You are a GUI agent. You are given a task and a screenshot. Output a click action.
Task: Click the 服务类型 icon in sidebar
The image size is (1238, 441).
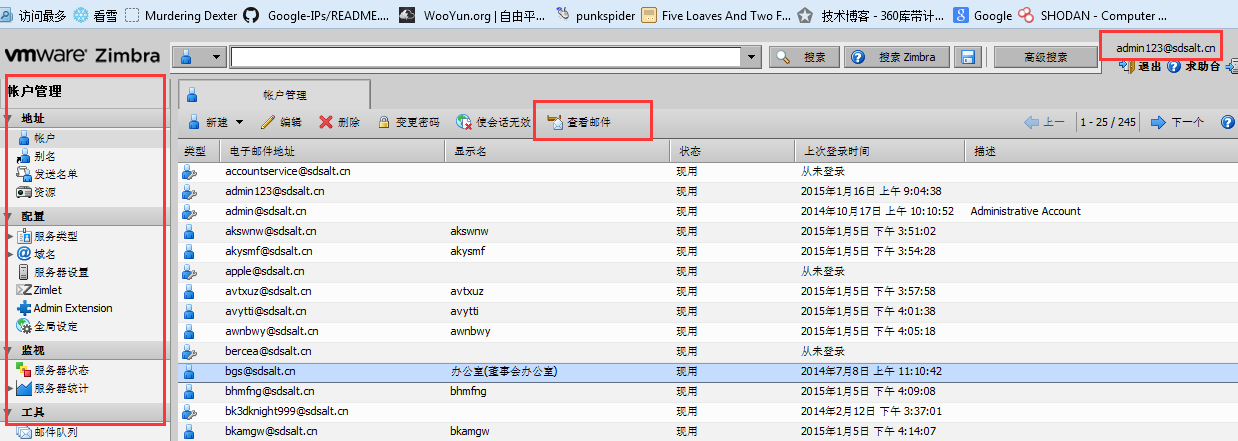click(24, 236)
